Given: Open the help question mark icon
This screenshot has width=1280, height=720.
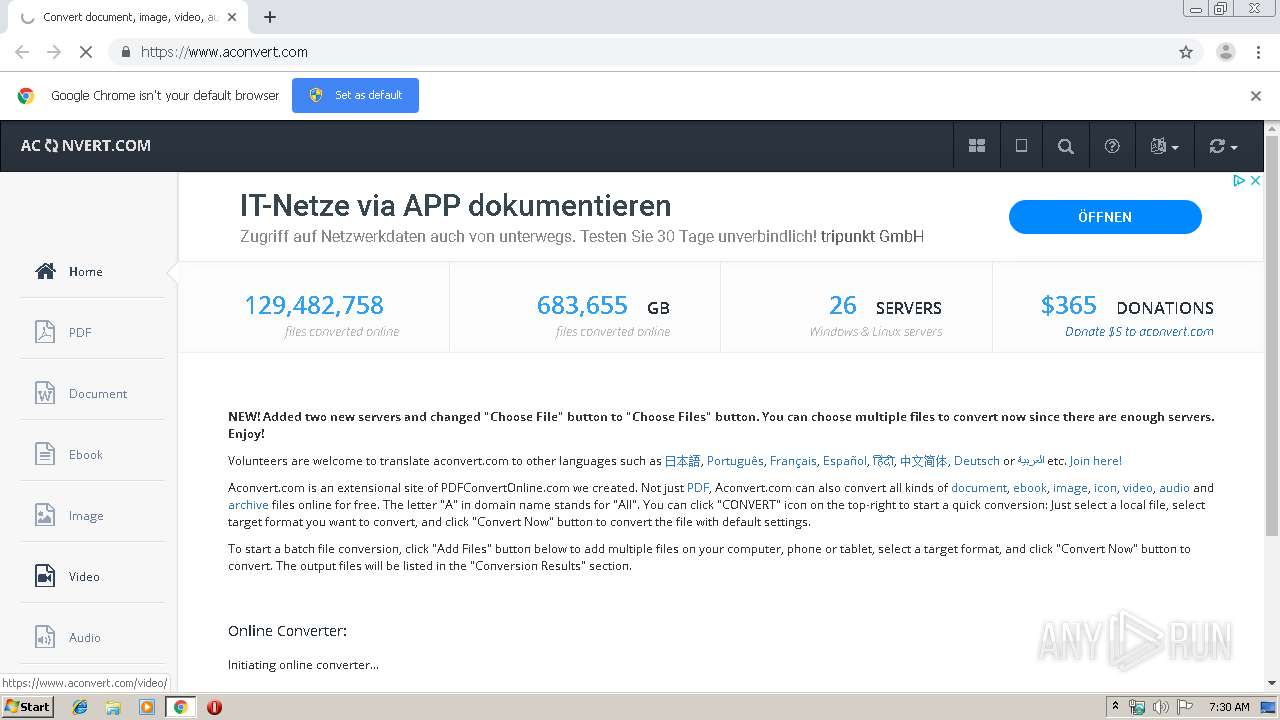Looking at the screenshot, I should (x=1112, y=146).
